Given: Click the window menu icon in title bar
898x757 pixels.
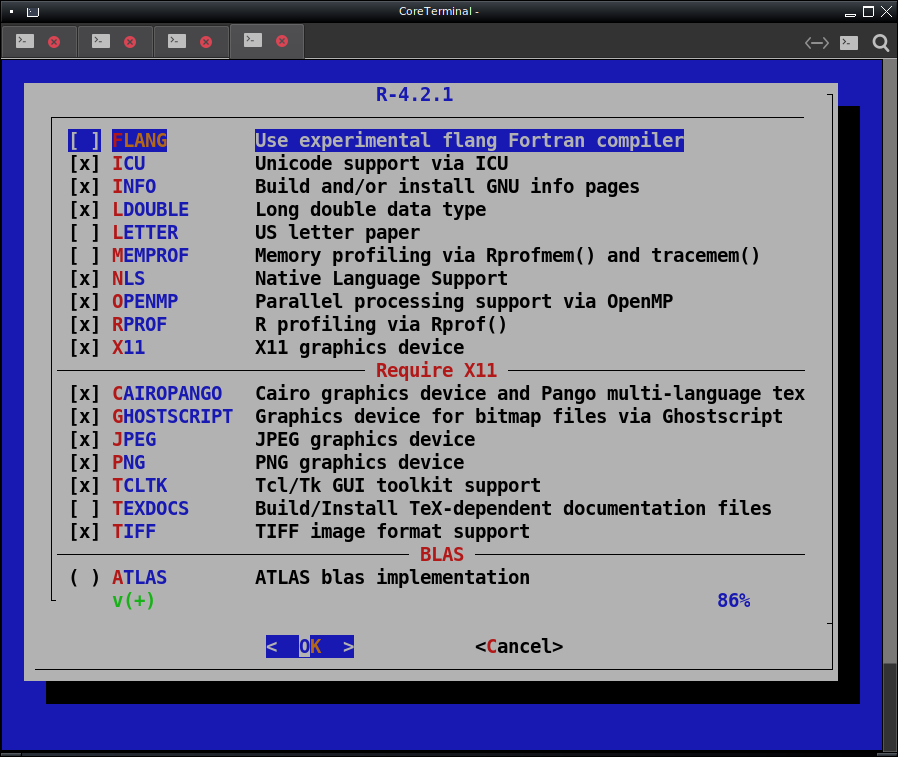Looking at the screenshot, I should (x=33, y=11).
